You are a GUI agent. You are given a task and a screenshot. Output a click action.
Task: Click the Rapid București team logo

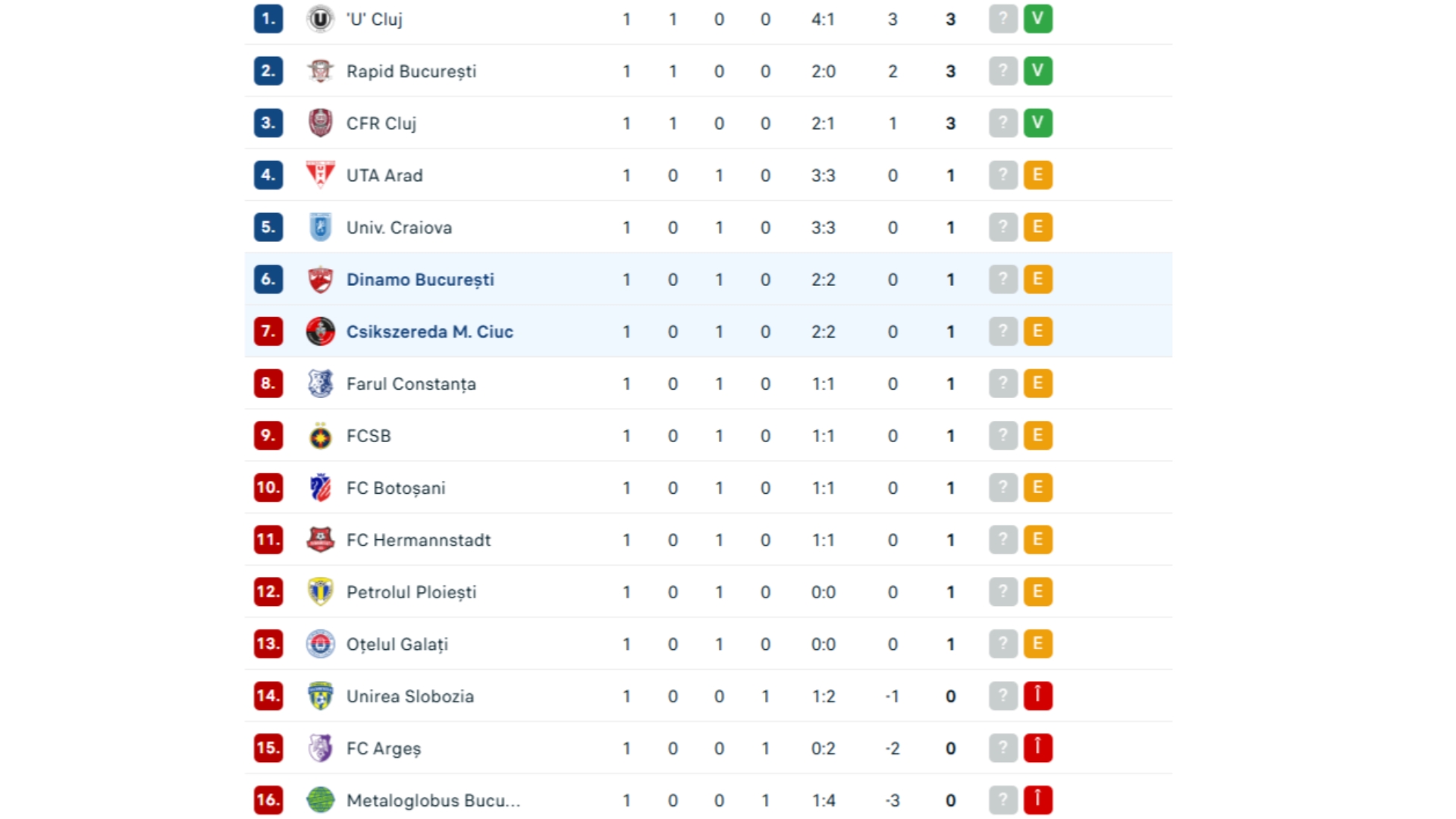(x=320, y=71)
